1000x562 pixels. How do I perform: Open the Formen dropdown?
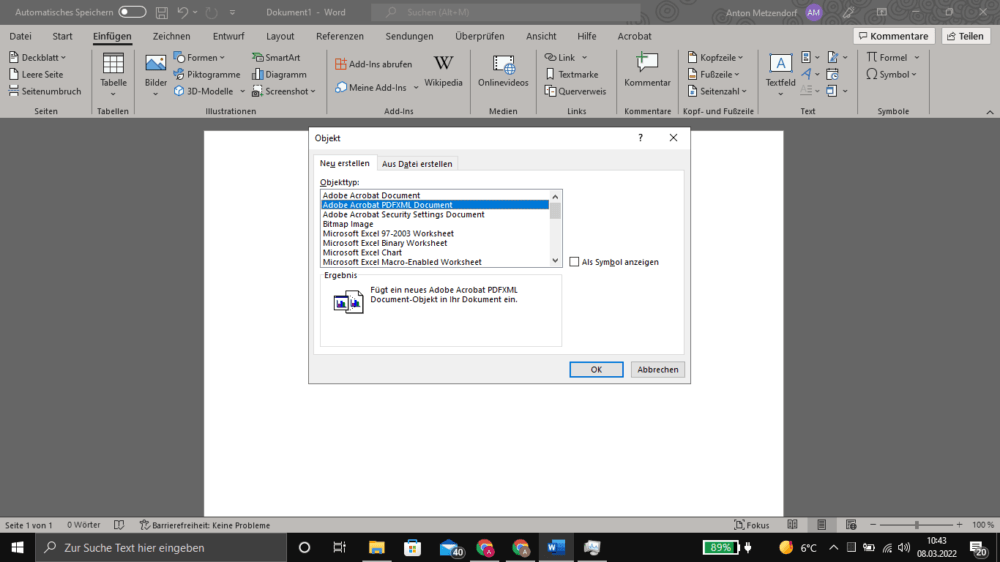(222, 58)
